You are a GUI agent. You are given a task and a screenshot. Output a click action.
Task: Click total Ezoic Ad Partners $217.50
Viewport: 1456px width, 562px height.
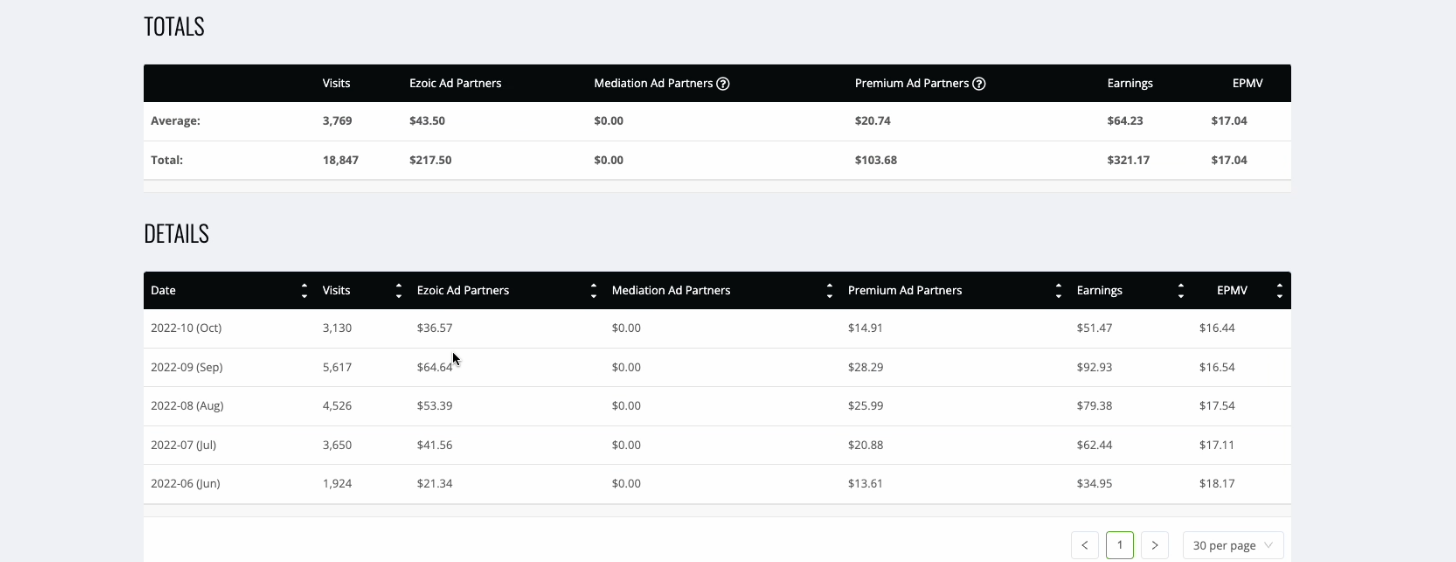tap(430, 160)
